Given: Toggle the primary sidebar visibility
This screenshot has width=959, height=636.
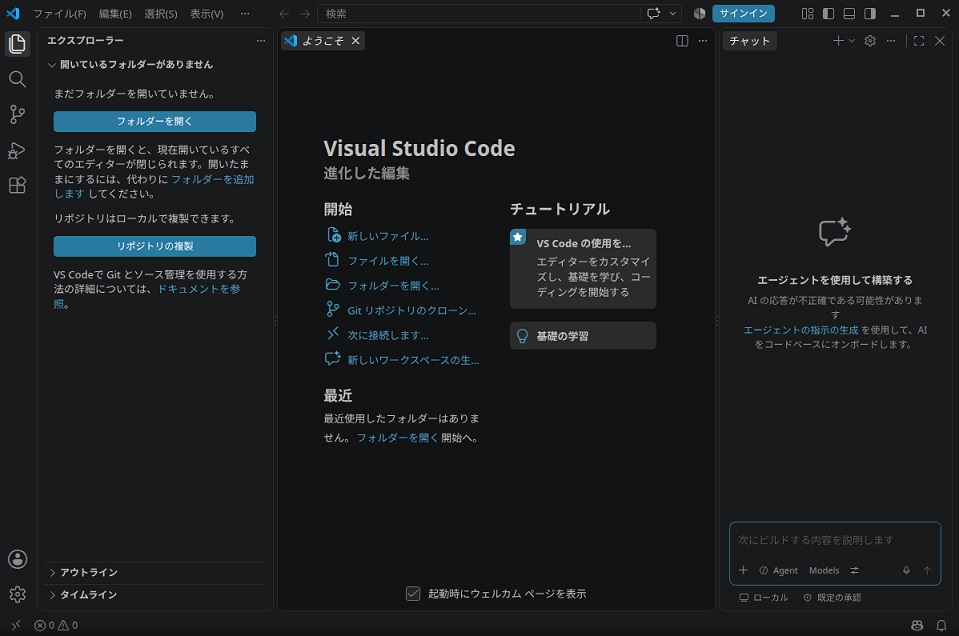Looking at the screenshot, I should [828, 13].
